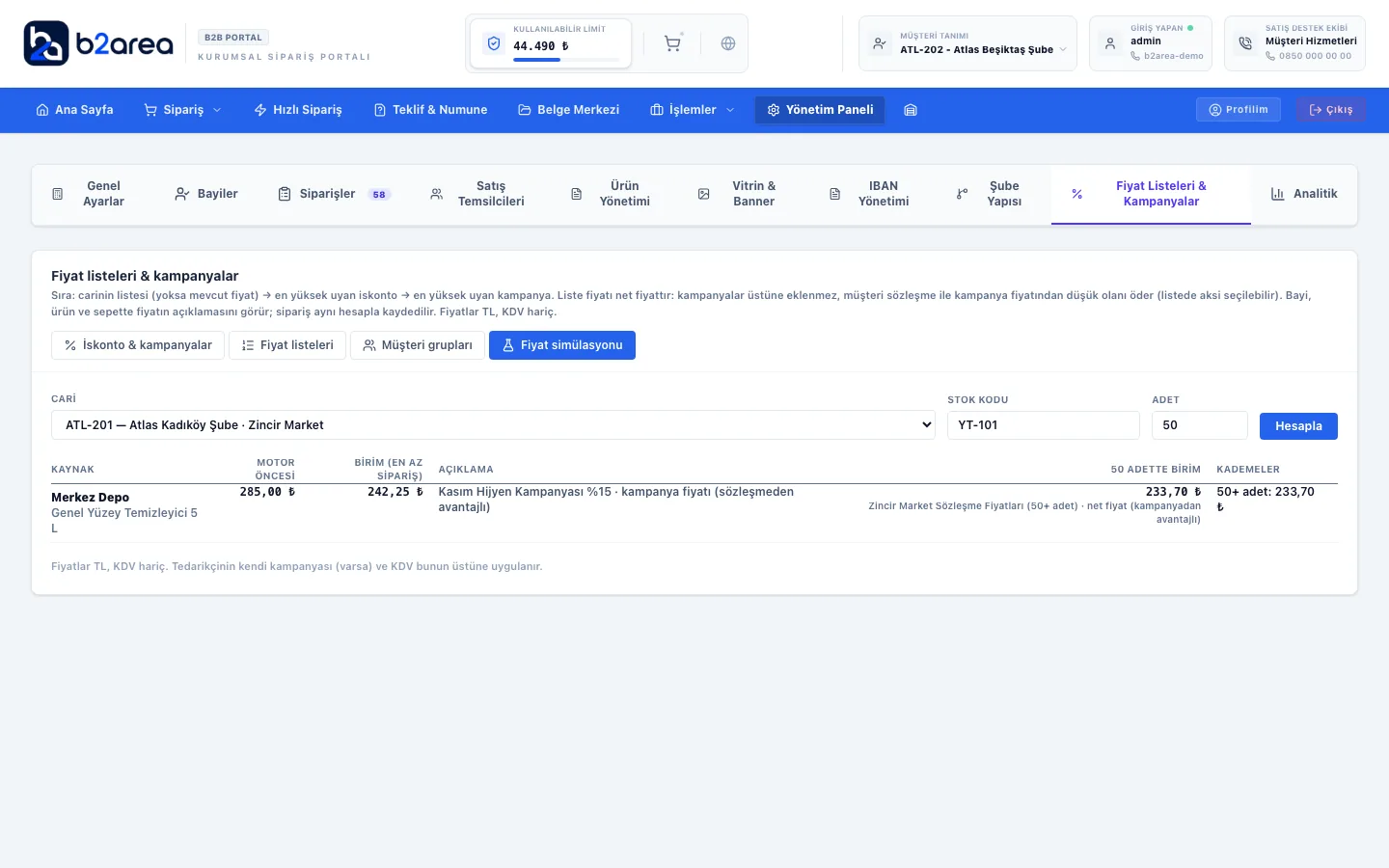Screen dimensions: 1389x868
Task: Open the Cari customer dropdown
Action: [493, 425]
